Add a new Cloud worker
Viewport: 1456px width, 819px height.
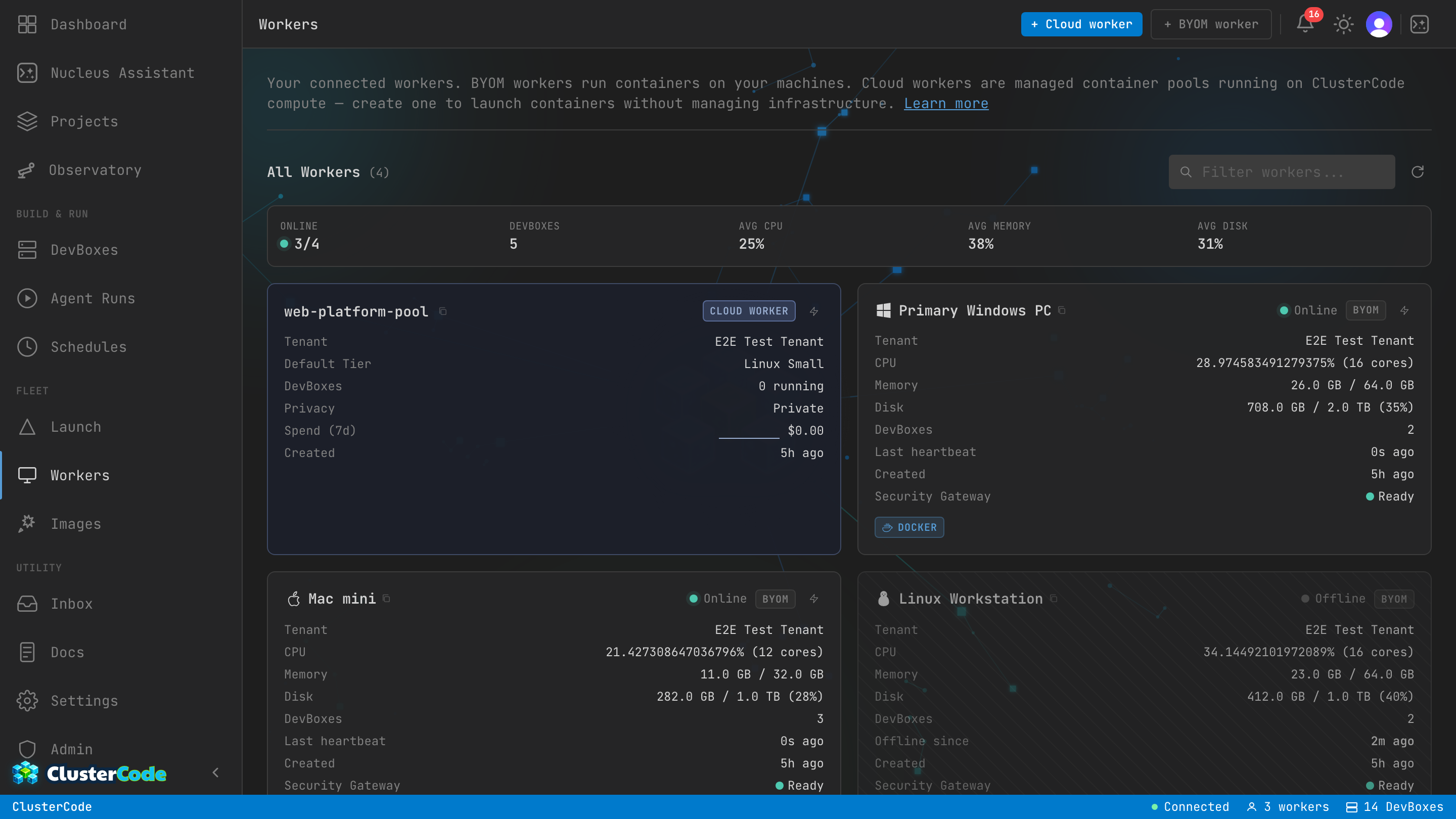pos(1081,24)
